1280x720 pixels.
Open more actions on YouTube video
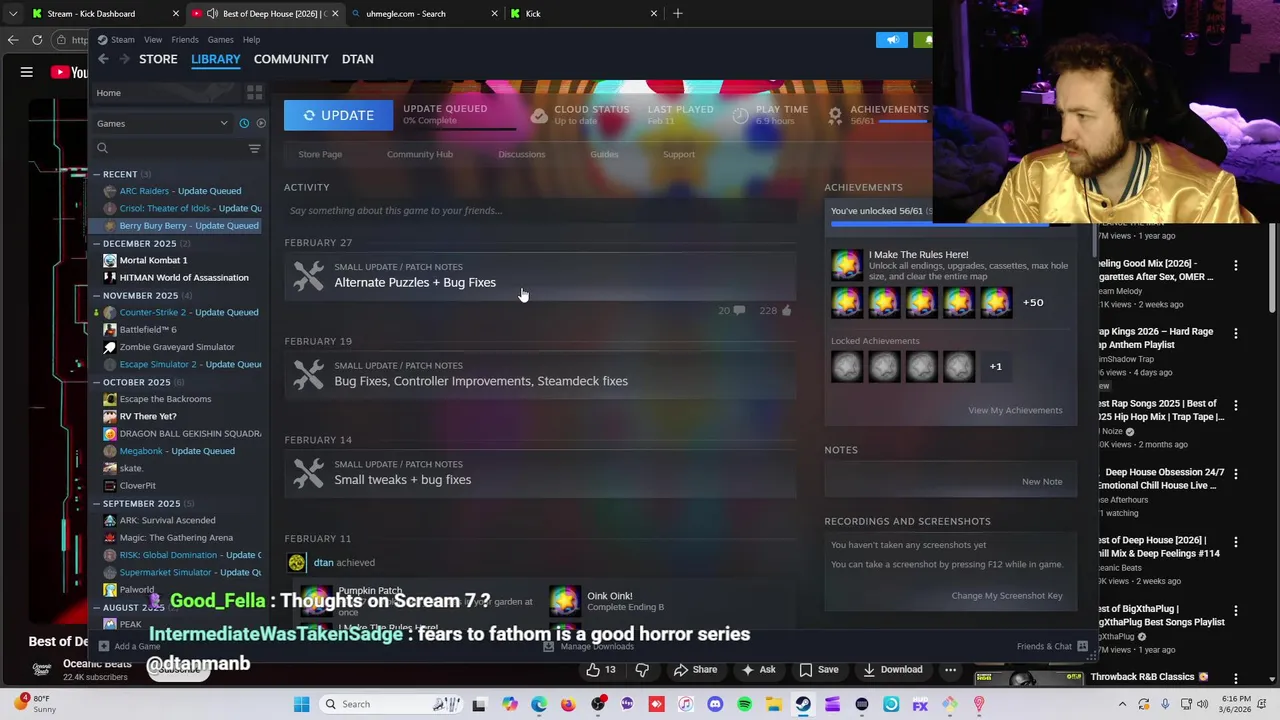[x=950, y=670]
